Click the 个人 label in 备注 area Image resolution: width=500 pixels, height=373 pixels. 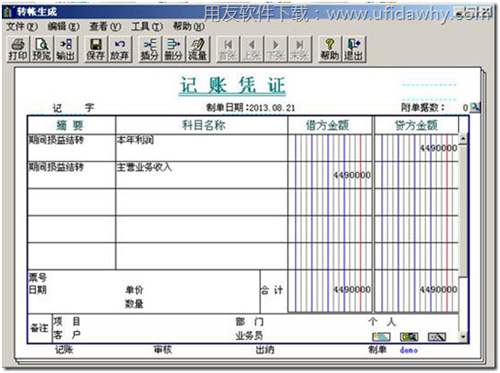point(382,322)
